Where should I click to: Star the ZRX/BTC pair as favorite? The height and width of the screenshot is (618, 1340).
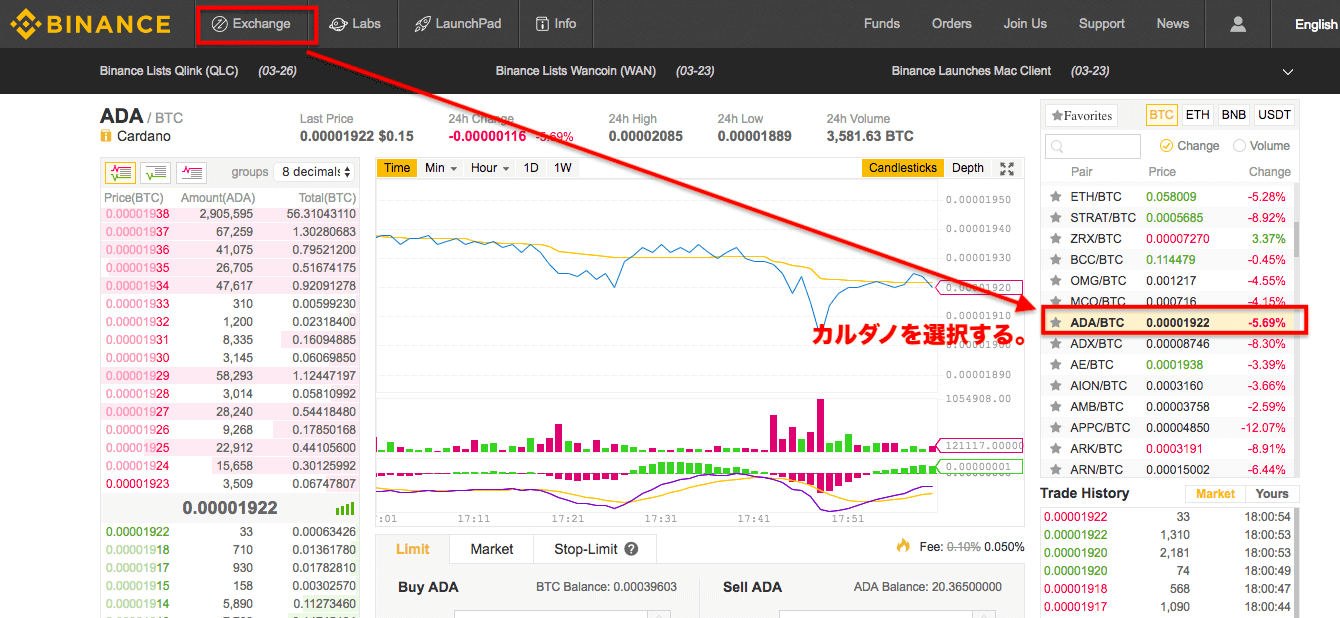pyautogui.click(x=1055, y=239)
